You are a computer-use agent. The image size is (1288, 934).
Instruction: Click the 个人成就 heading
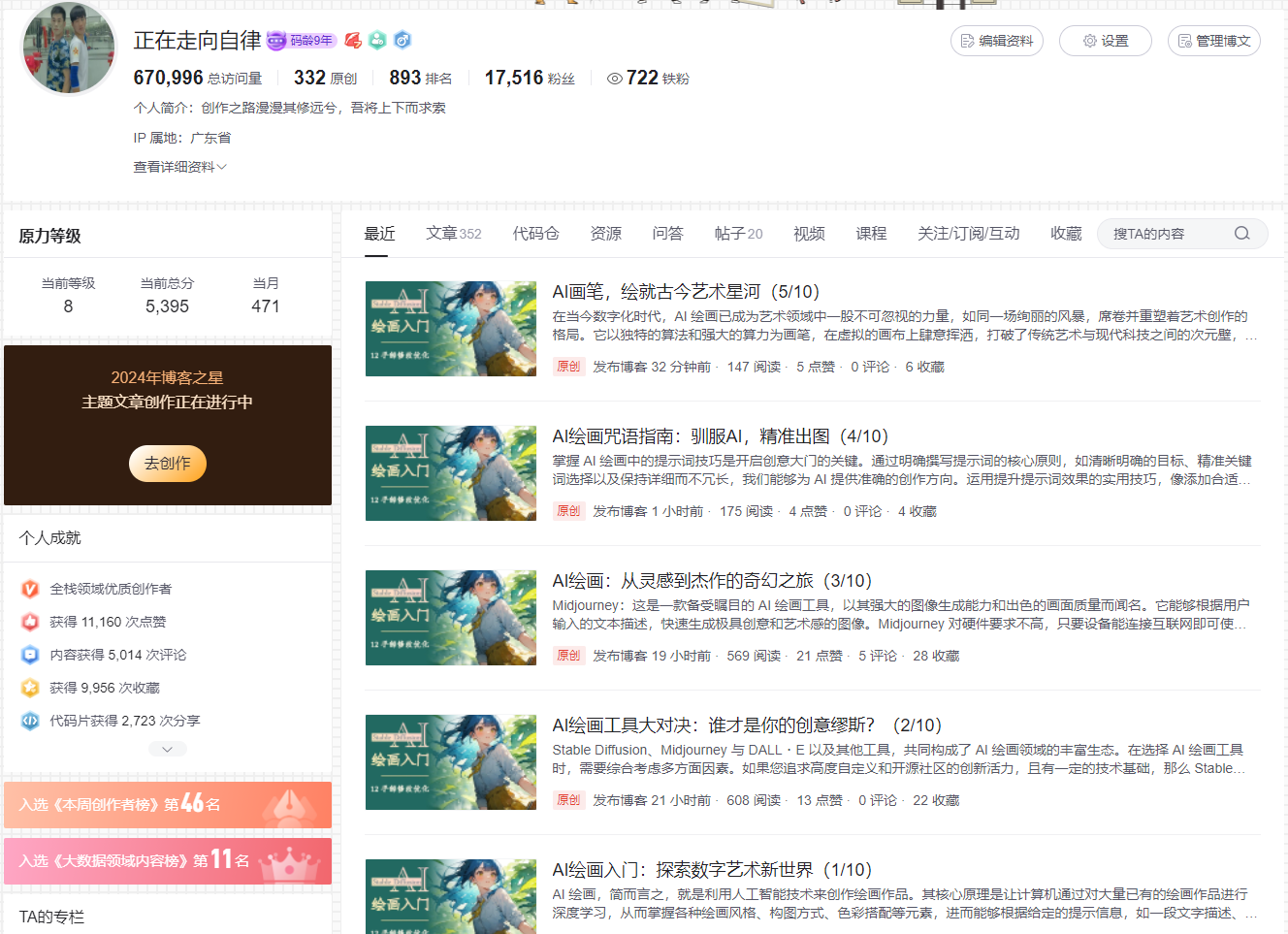coord(50,537)
